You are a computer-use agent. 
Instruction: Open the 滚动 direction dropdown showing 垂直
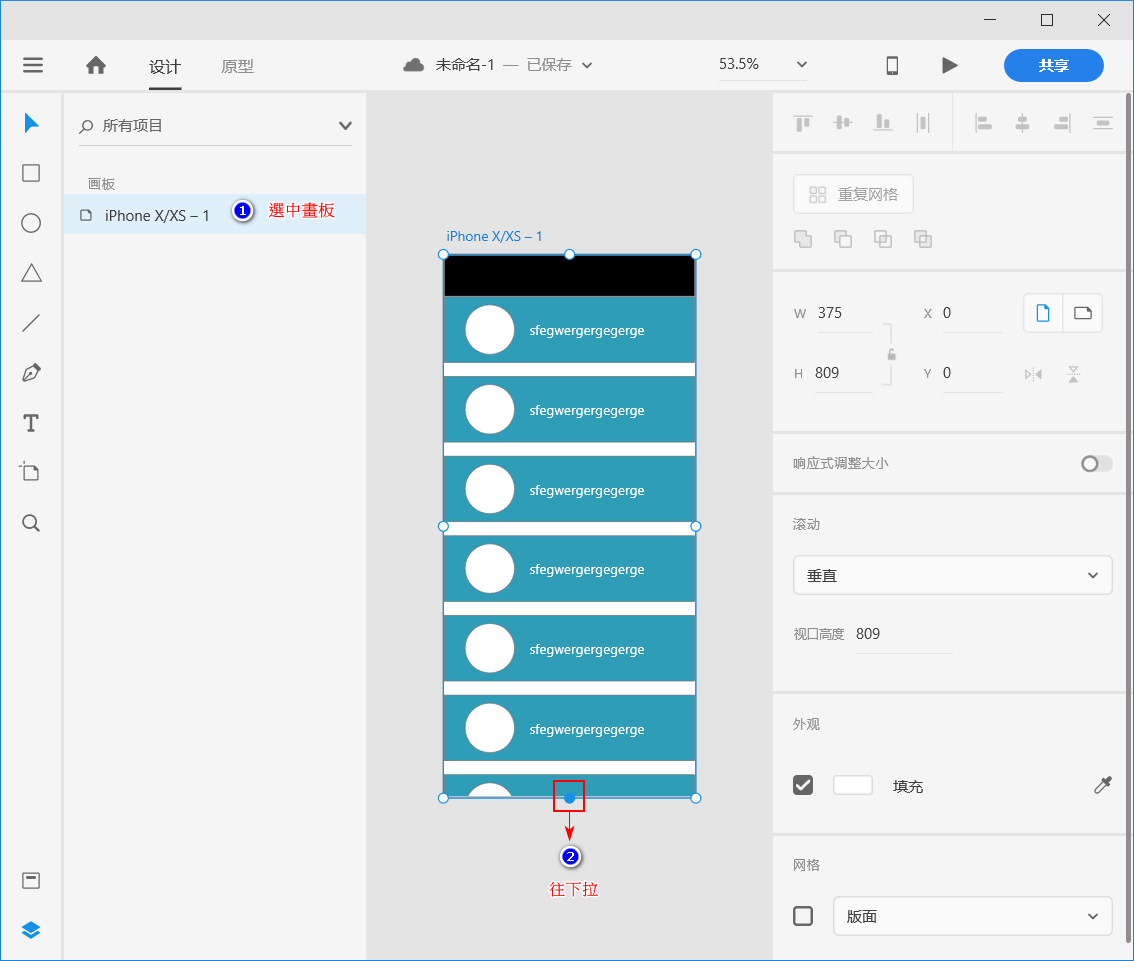[951, 575]
